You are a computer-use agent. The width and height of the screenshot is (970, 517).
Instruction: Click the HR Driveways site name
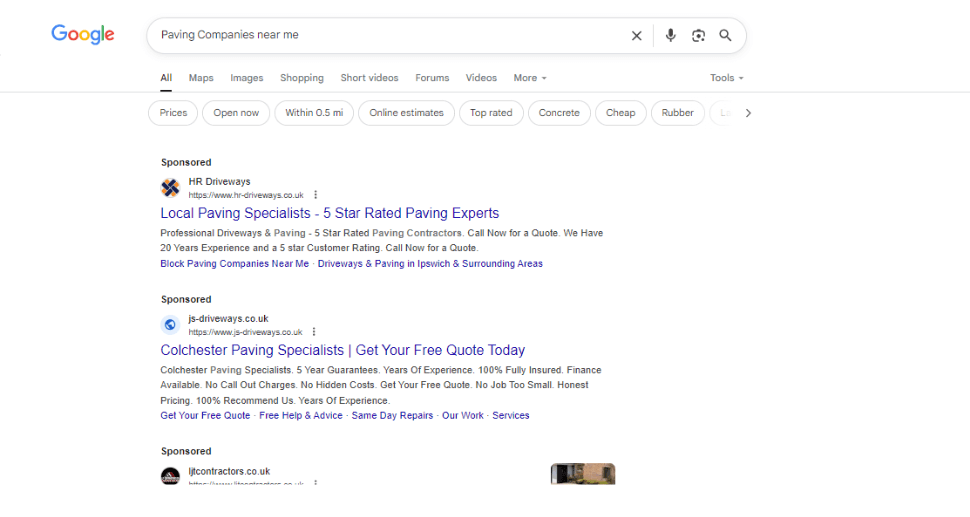[220, 182]
